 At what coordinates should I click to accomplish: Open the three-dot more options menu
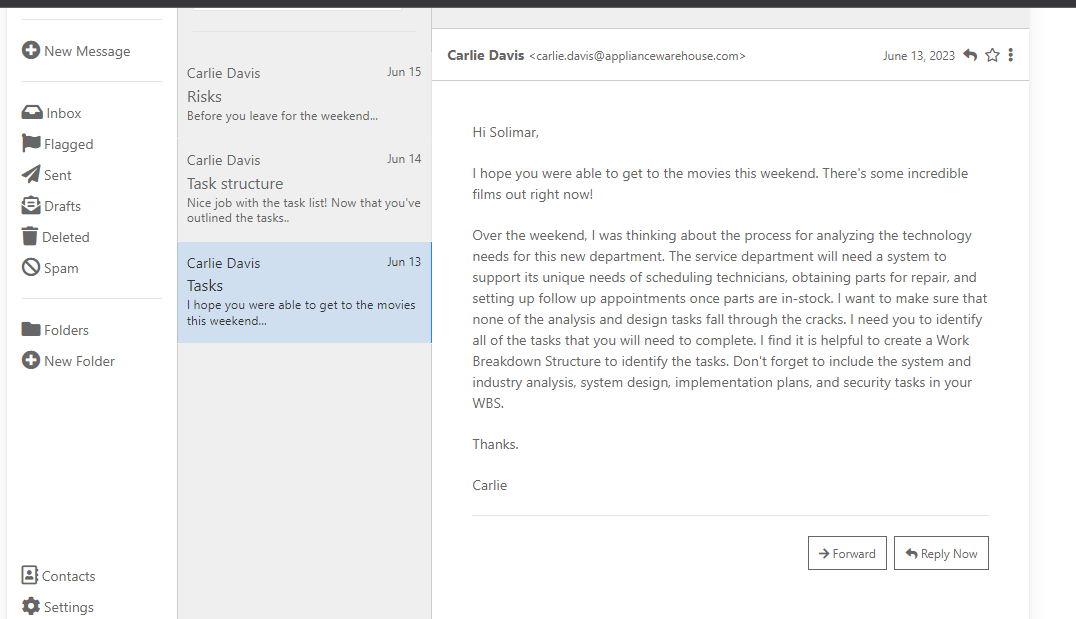[x=1011, y=55]
